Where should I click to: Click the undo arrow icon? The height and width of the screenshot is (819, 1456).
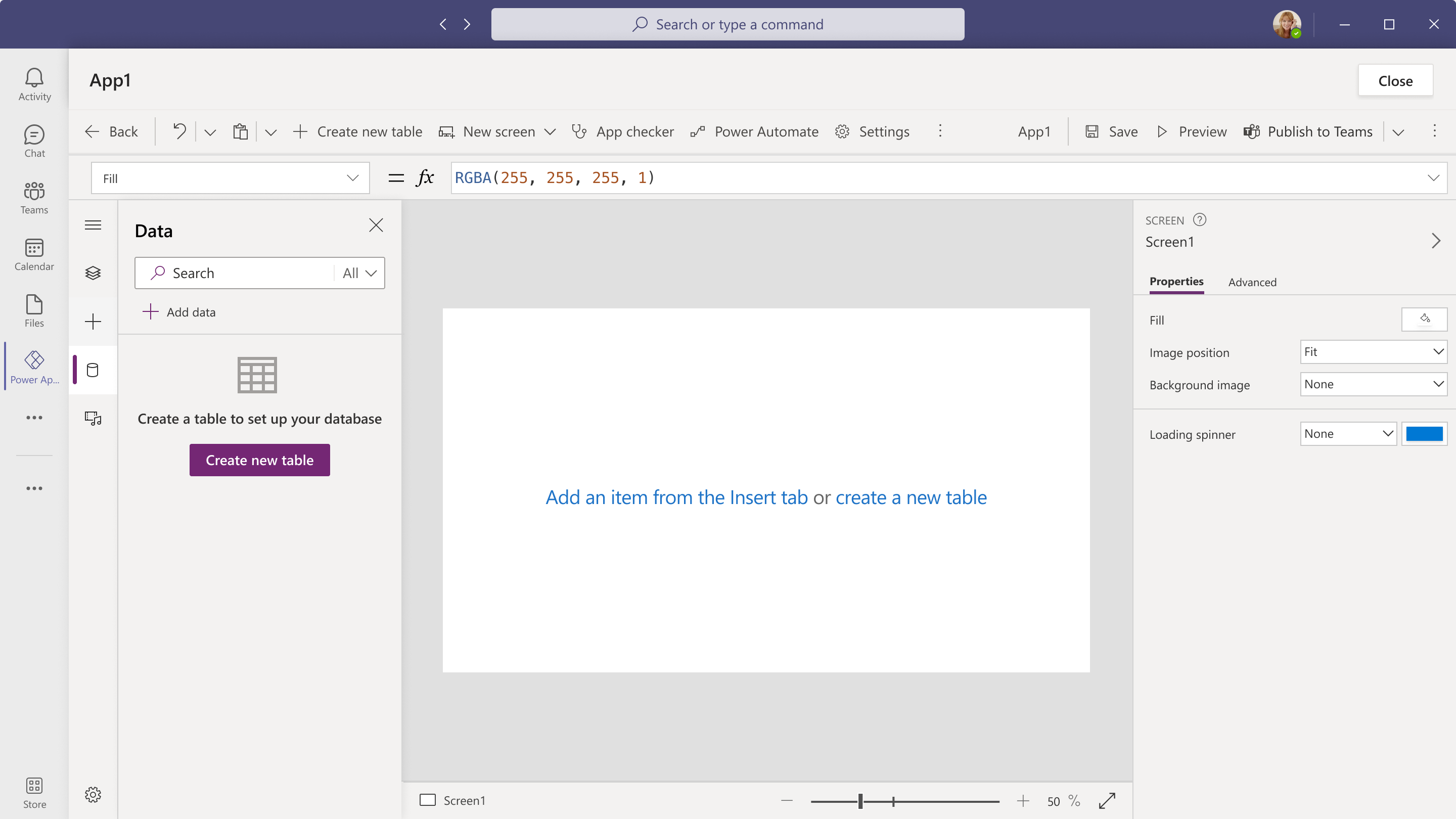click(179, 131)
